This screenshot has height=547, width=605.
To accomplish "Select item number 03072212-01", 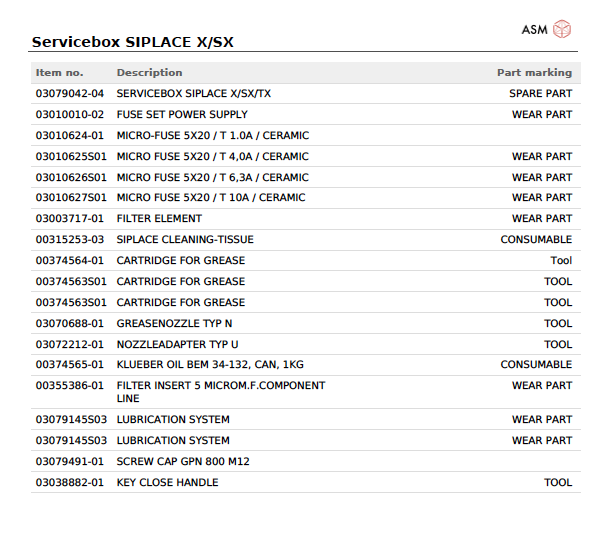I will 70,344.
